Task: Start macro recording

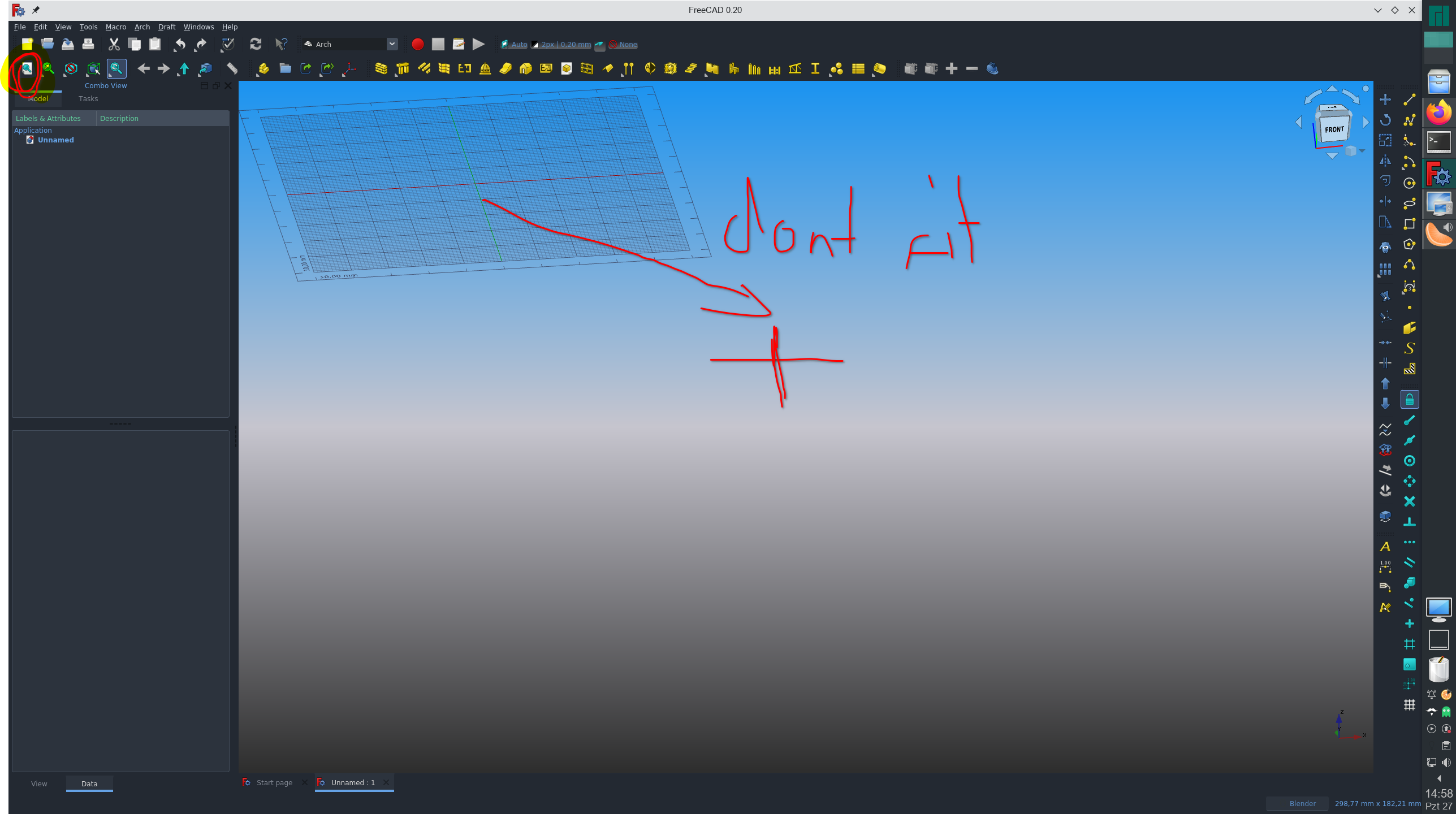Action: (418, 44)
